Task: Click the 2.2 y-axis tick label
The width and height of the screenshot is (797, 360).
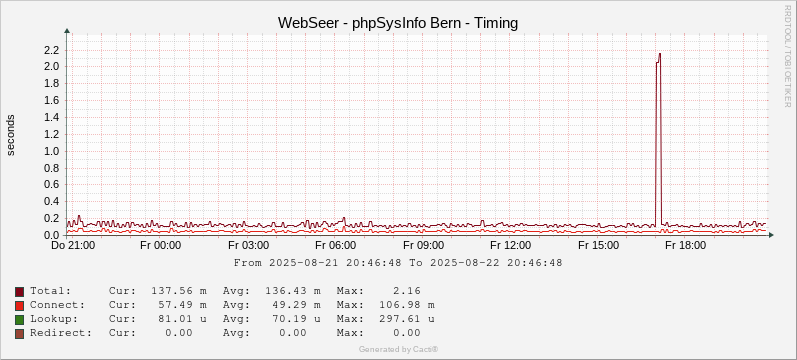Action: tap(53, 50)
